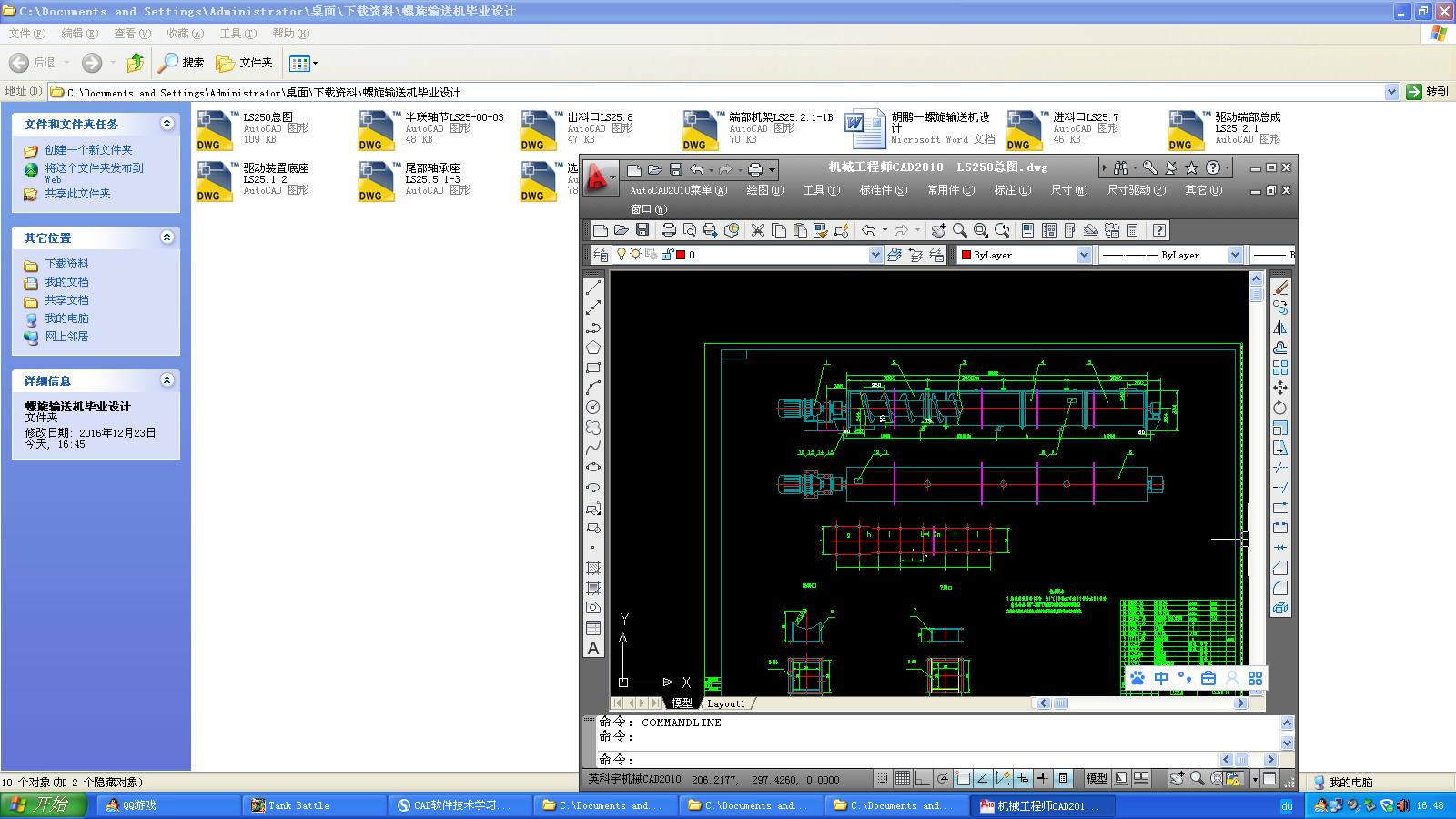Viewport: 1456px width, 819px height.
Task: Pick the Polygon draw tool
Action: point(593,347)
